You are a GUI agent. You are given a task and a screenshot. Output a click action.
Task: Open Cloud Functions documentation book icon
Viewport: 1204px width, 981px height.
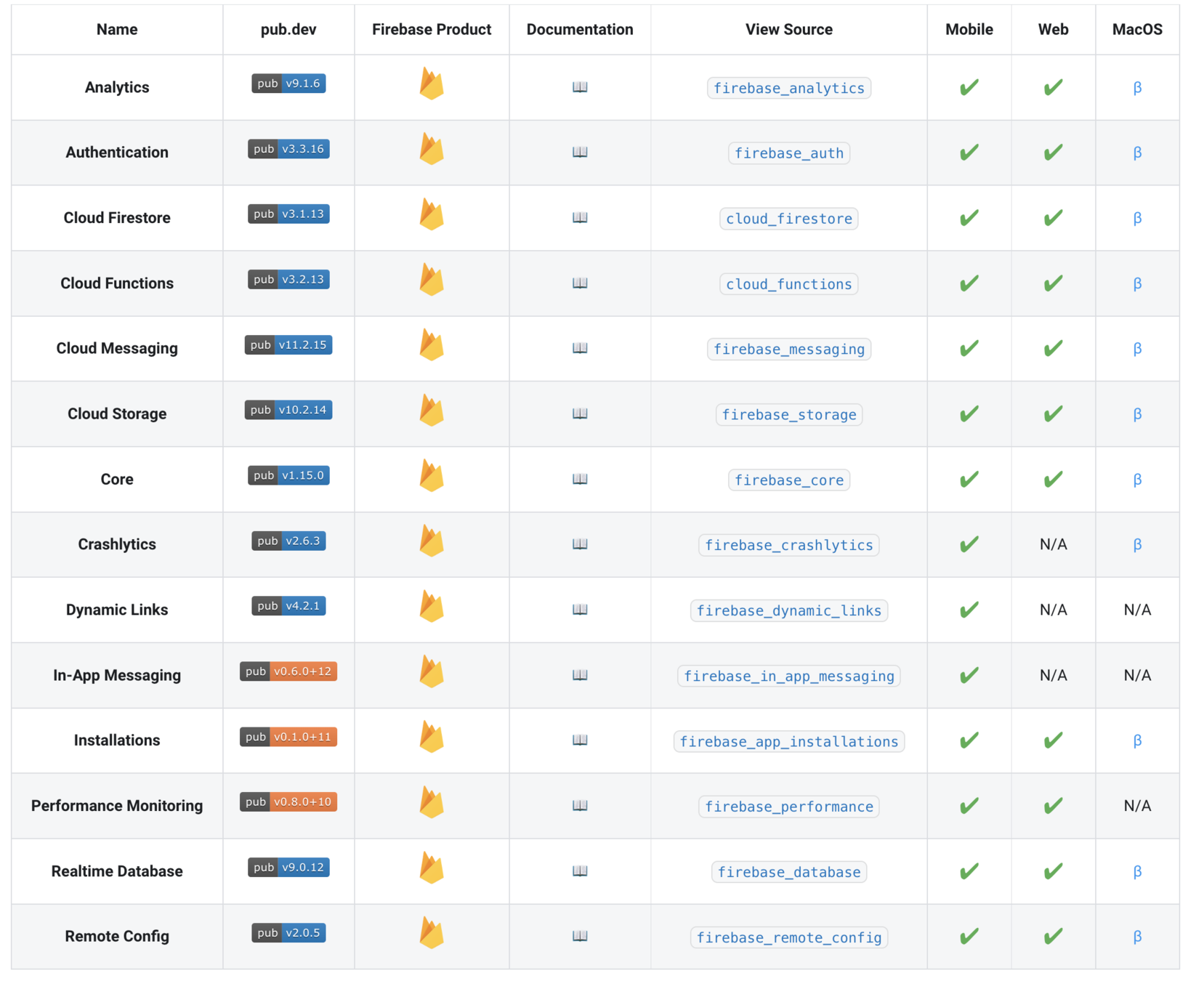580,283
